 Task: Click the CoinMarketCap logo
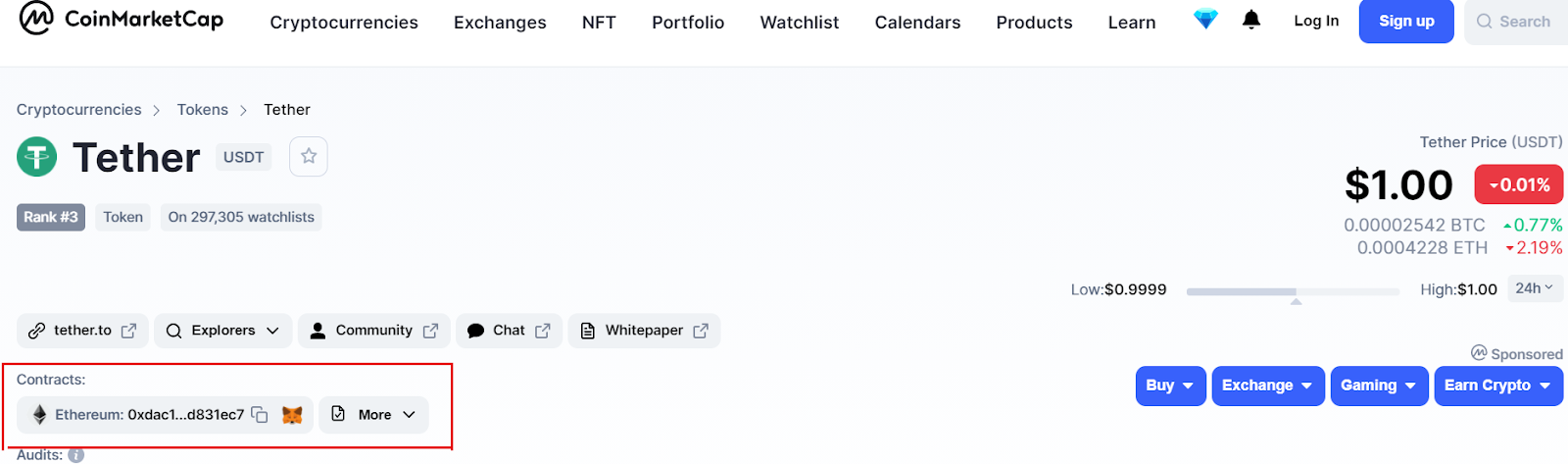(x=122, y=19)
